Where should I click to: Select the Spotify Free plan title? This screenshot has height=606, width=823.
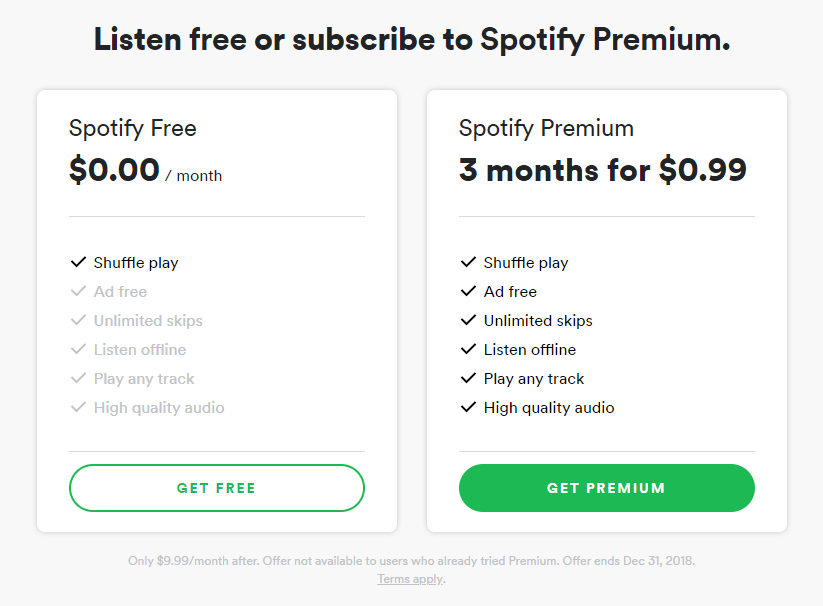pyautogui.click(x=133, y=129)
